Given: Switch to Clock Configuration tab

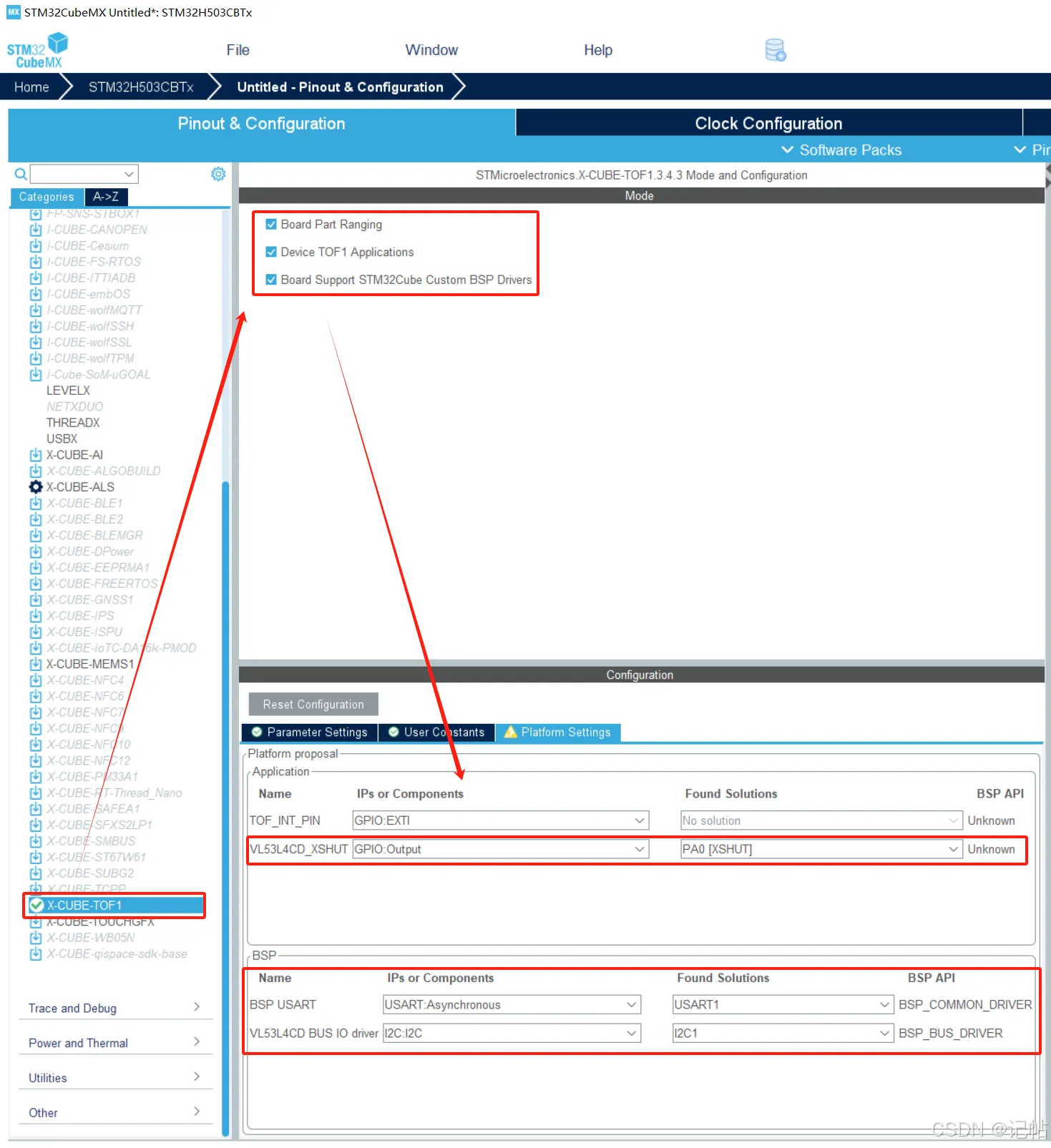Looking at the screenshot, I should coord(768,123).
